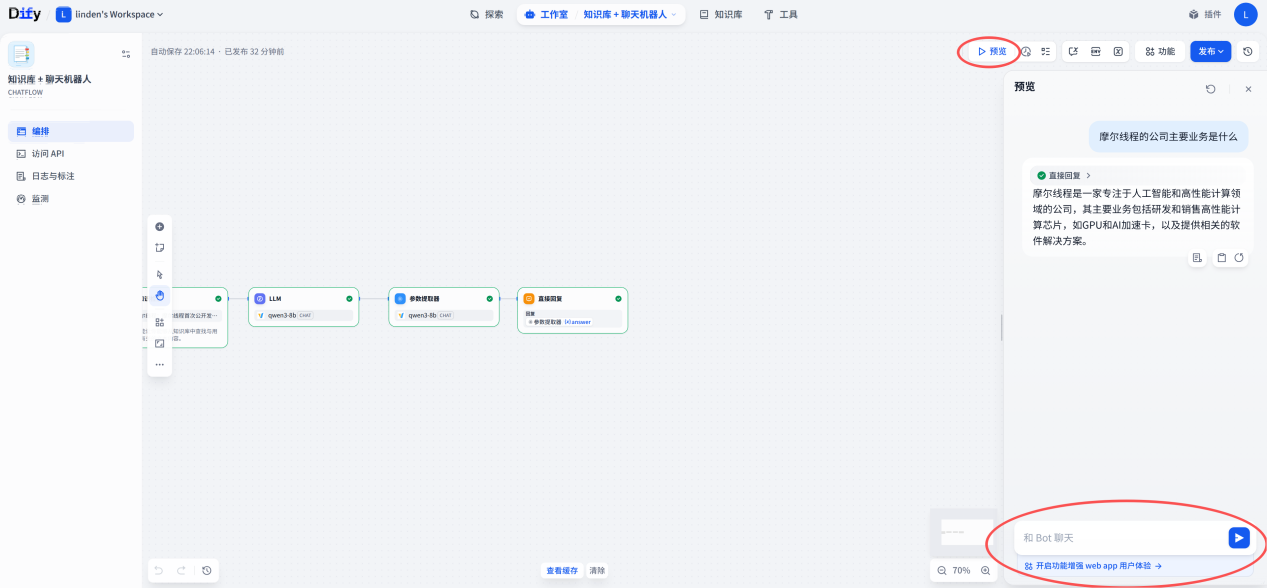The image size is (1267, 588).
Task: Toggle the sidebar app settings icon
Action: click(x=126, y=54)
